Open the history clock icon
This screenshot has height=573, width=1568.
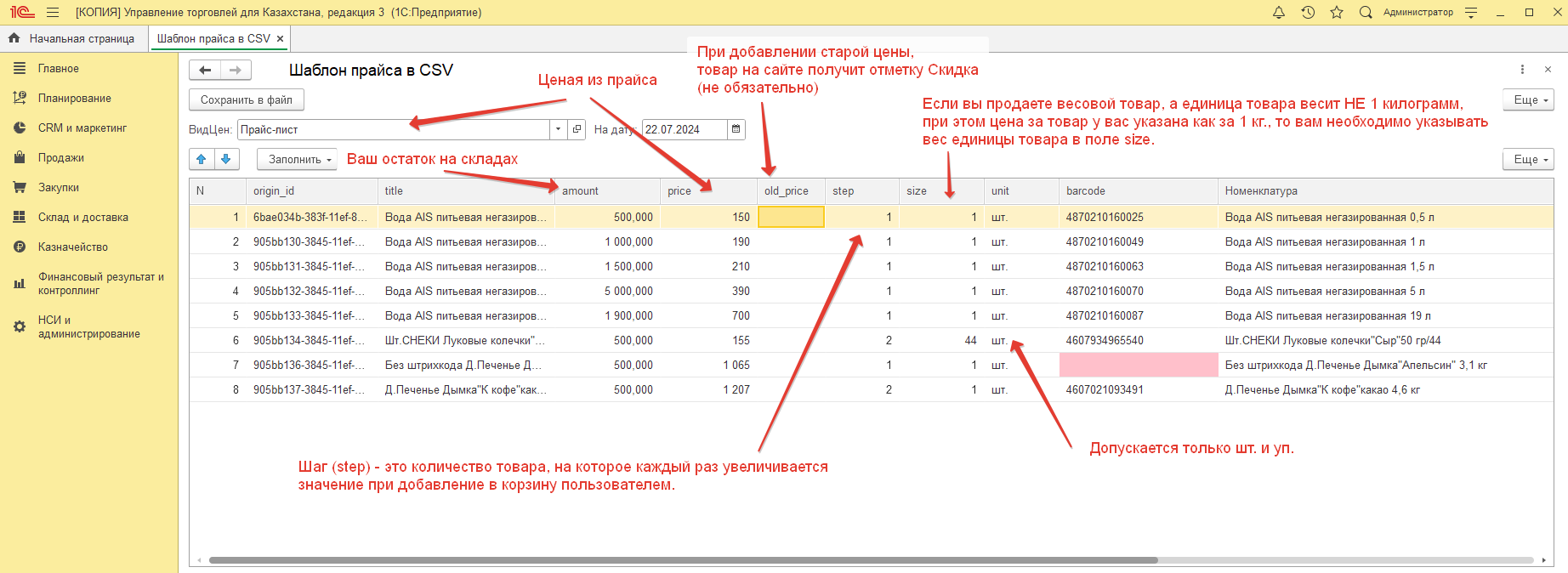(1308, 13)
